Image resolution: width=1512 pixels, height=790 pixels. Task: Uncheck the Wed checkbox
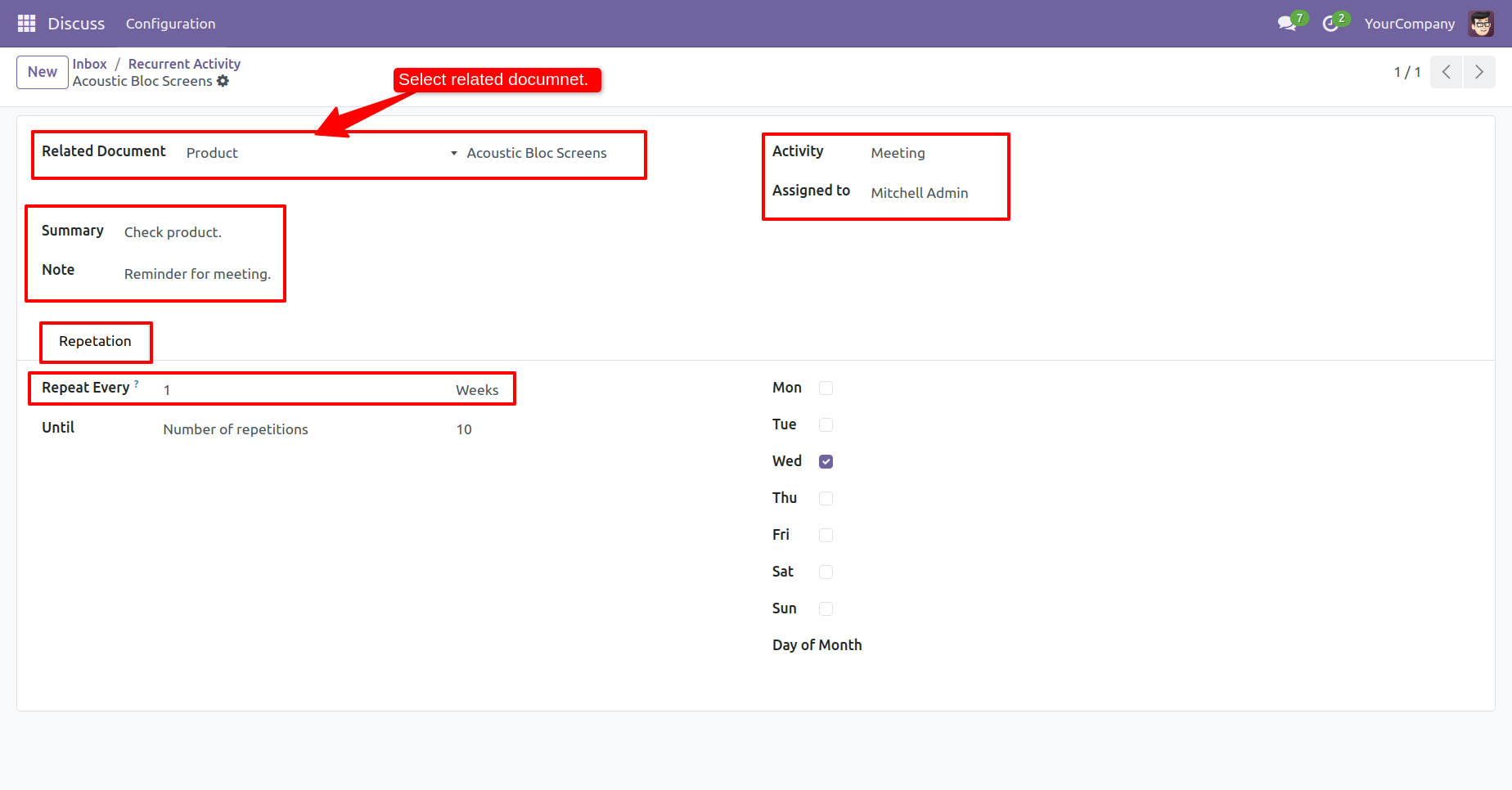pos(826,461)
